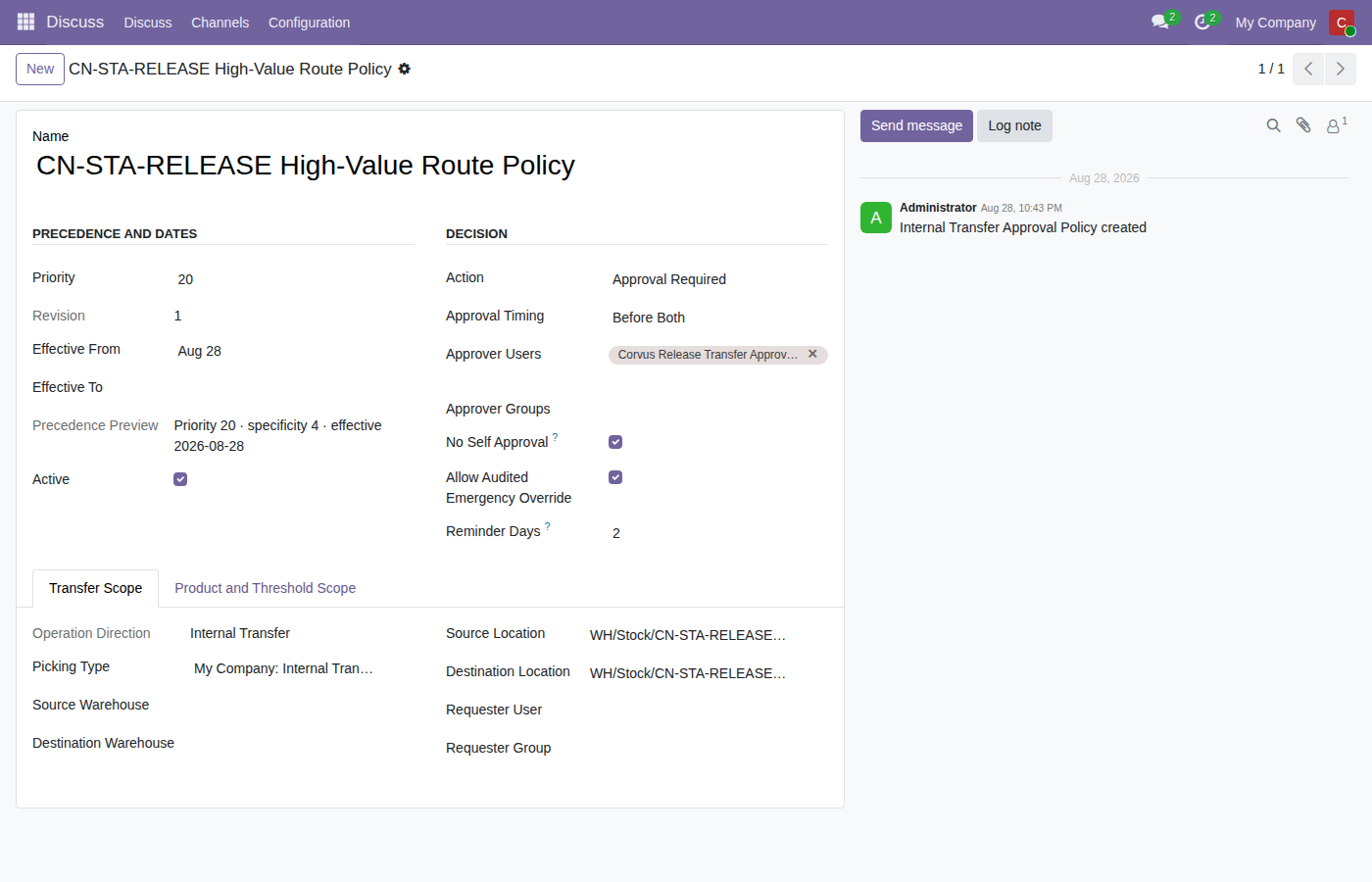Screen dimensions: 1372x882
Task: Open Configuration menu
Action: pos(309,23)
